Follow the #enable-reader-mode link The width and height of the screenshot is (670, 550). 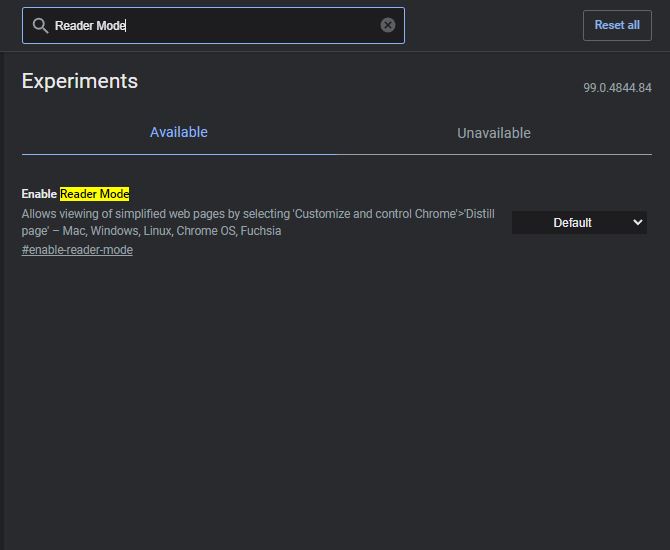coord(77,250)
